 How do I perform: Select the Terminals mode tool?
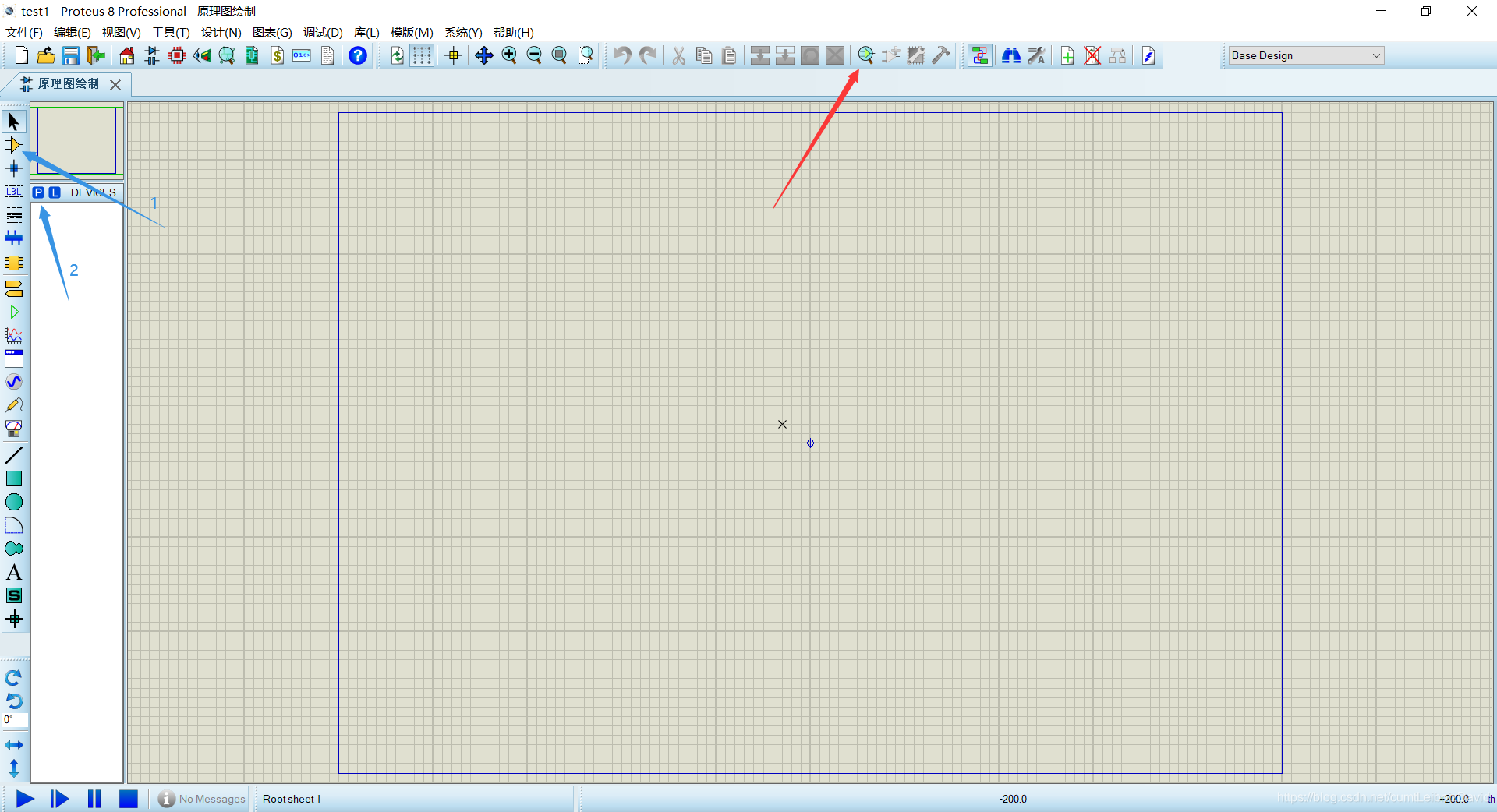click(14, 288)
